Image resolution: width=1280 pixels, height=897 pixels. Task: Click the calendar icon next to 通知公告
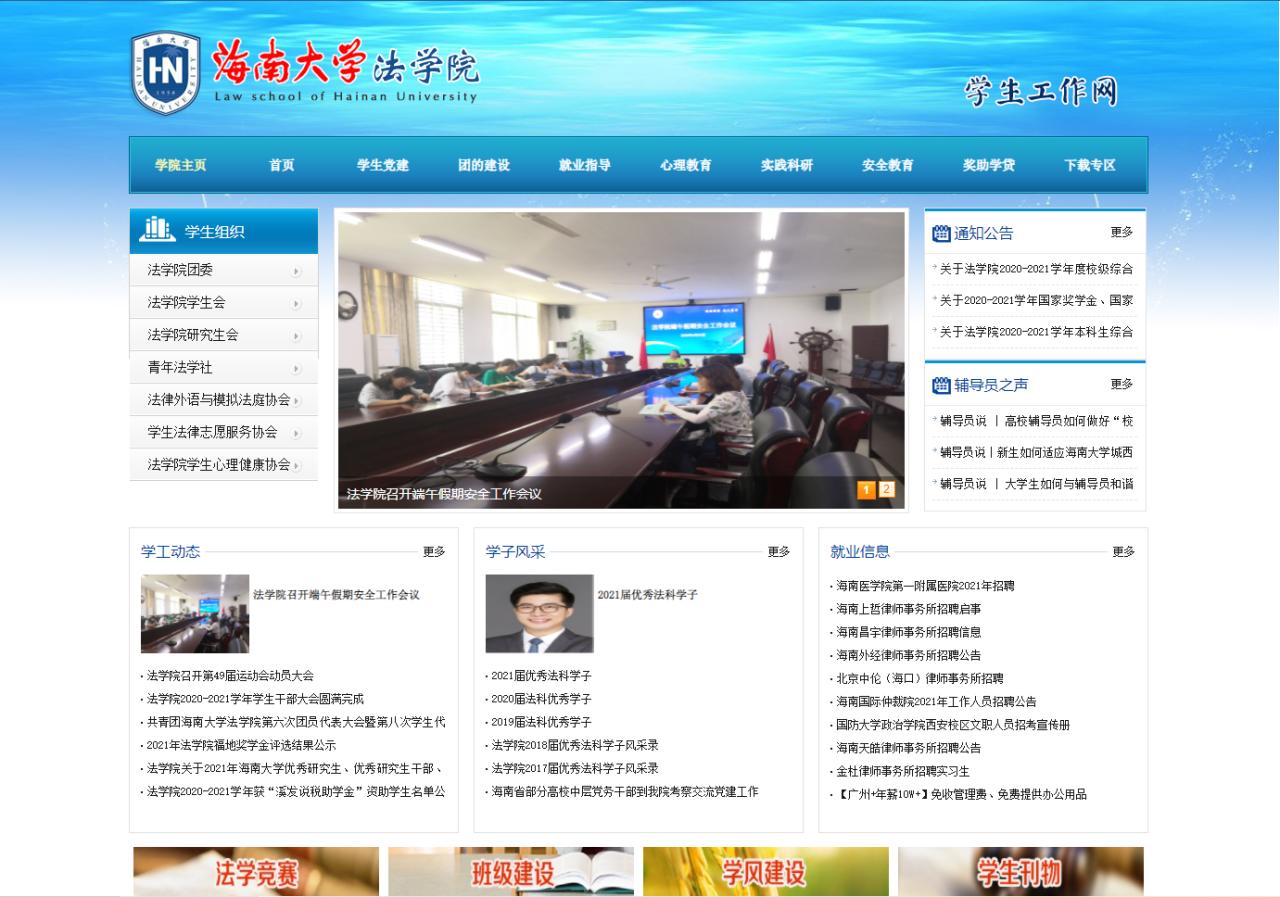(x=940, y=233)
